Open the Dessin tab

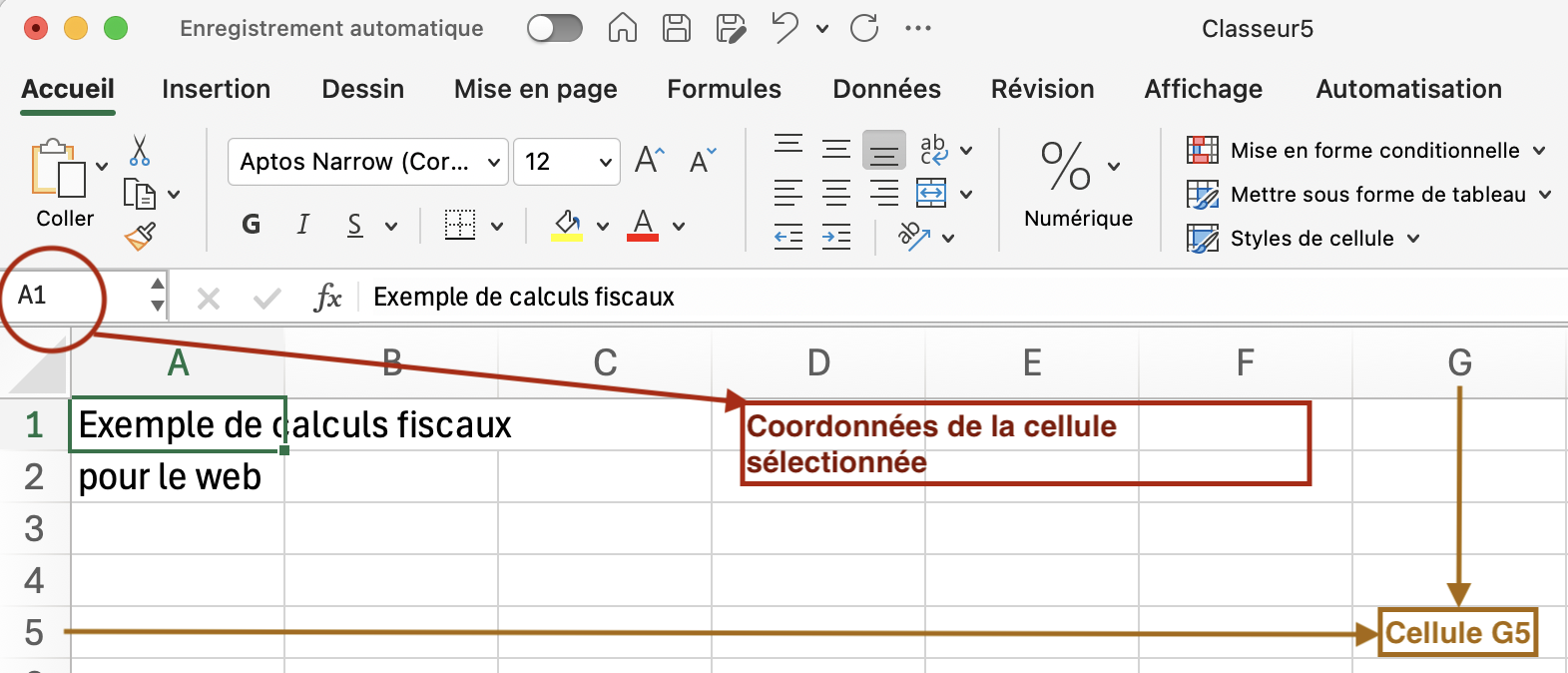[x=363, y=89]
